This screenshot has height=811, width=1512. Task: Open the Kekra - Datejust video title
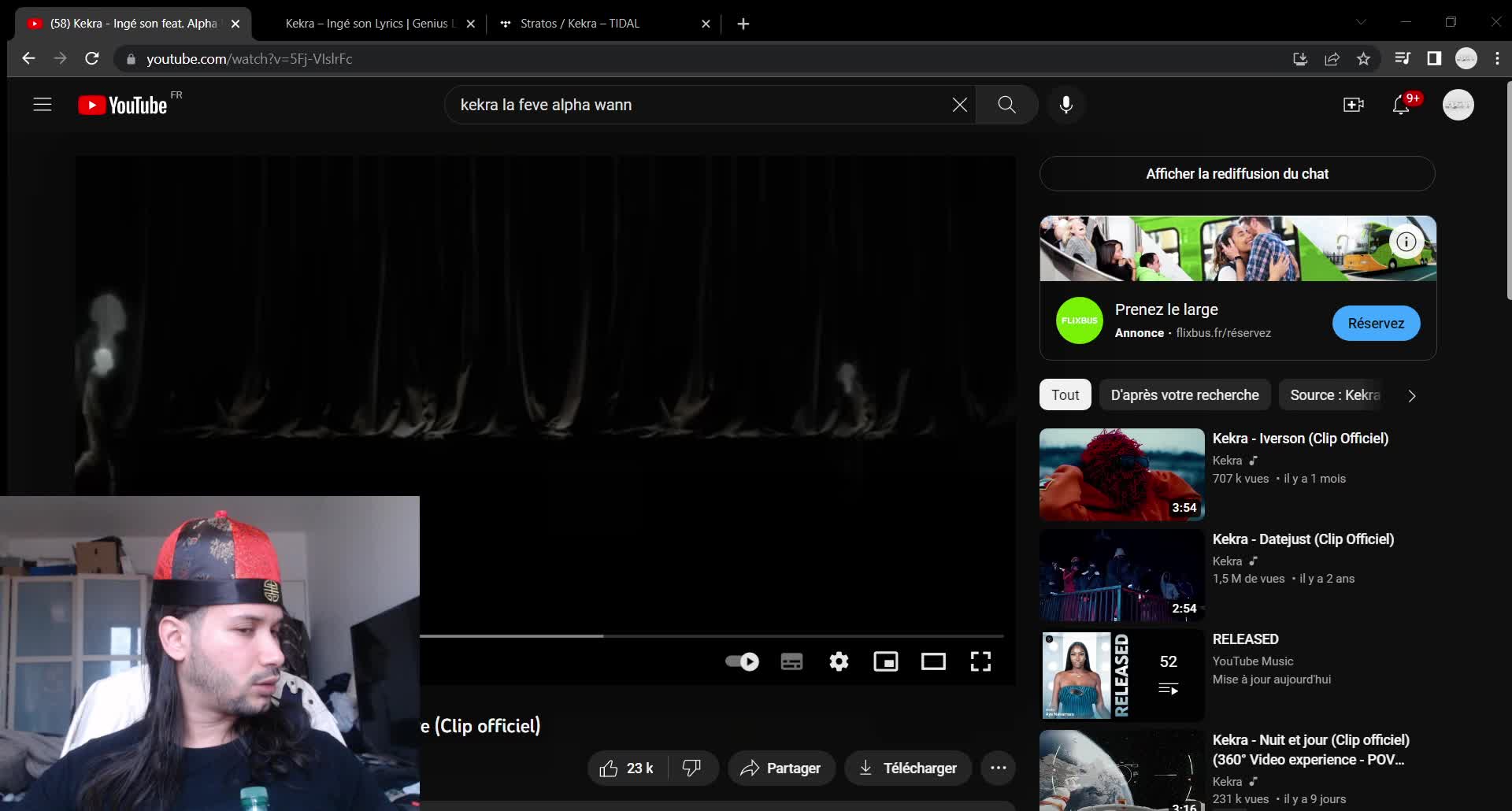[x=1303, y=539]
